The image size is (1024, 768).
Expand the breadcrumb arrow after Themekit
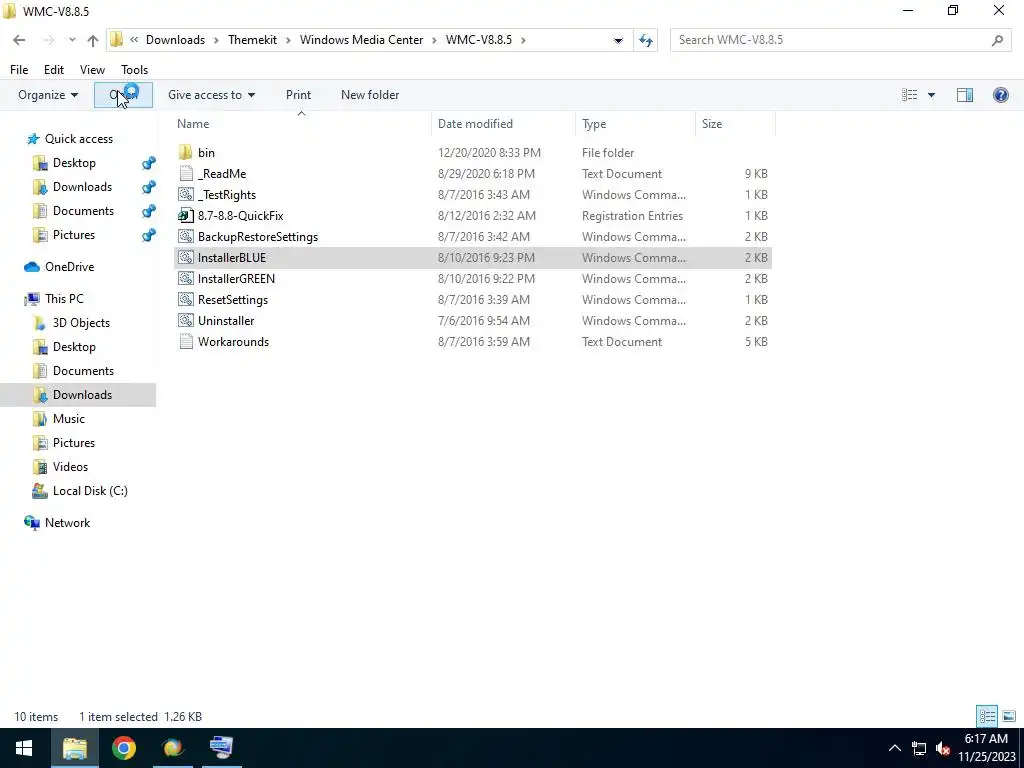tap(288, 40)
